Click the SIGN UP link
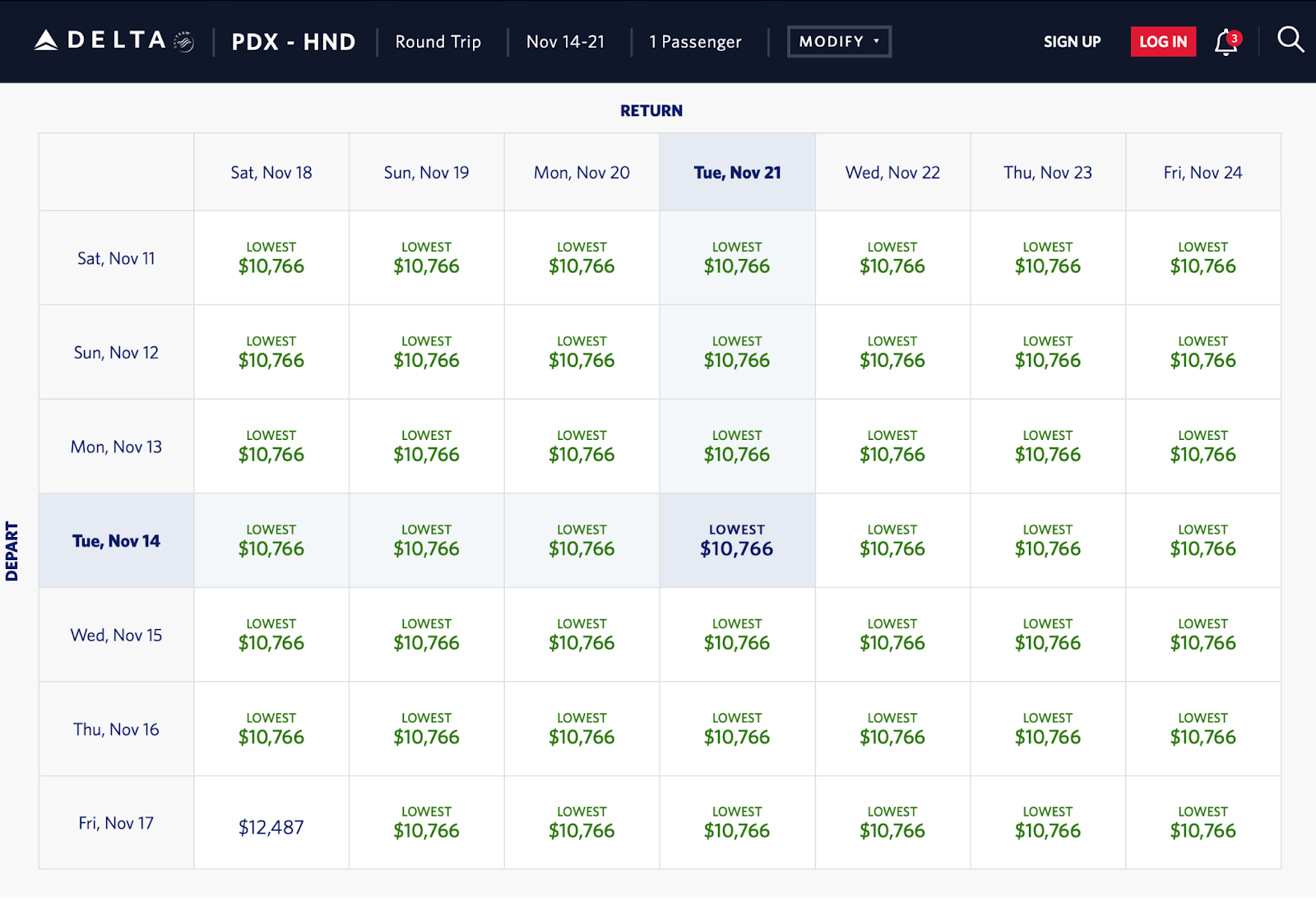The width and height of the screenshot is (1316, 898). click(x=1072, y=42)
